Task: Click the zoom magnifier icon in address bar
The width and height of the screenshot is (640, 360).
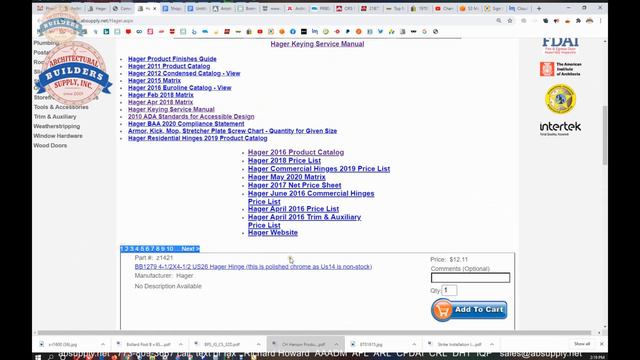Action: 499,20
